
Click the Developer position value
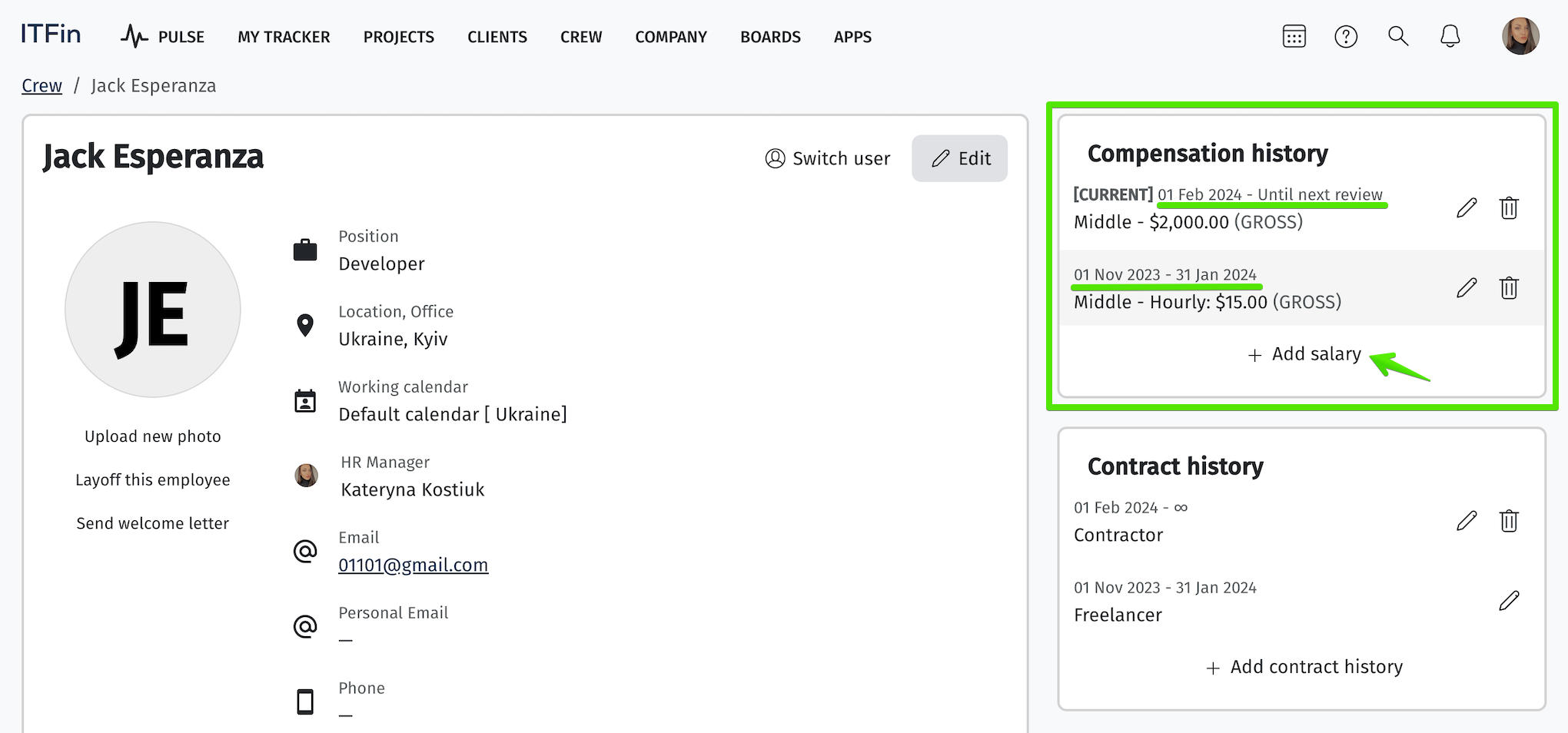(382, 264)
